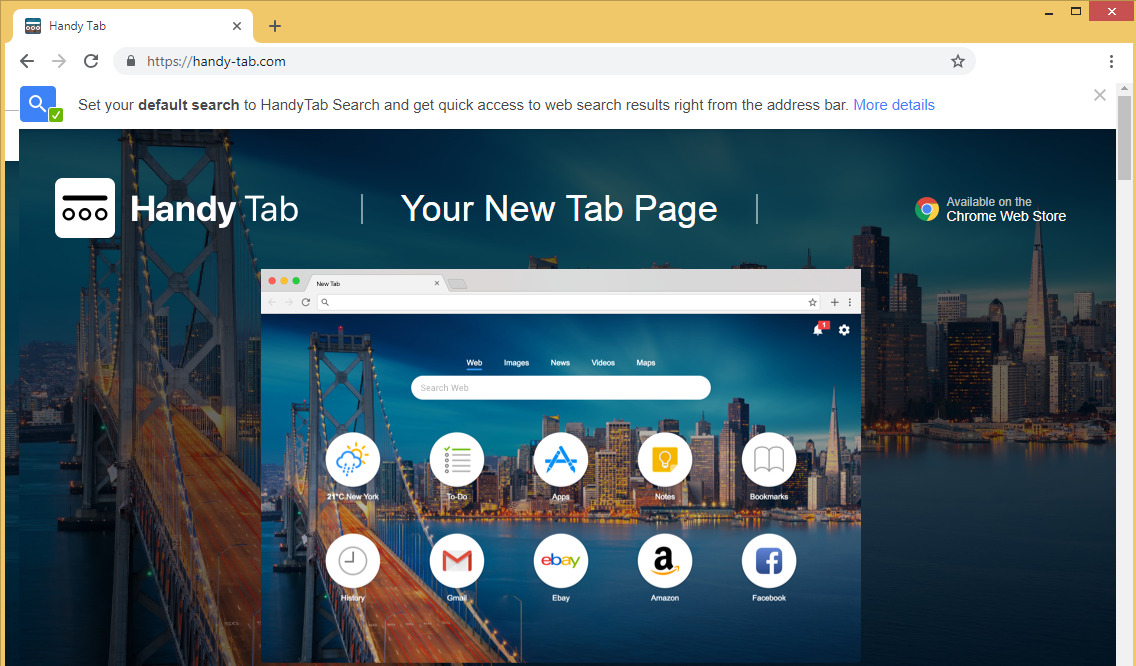This screenshot has height=666, width=1136.
Task: Close the Handy Tab browser tab
Action: [x=237, y=26]
